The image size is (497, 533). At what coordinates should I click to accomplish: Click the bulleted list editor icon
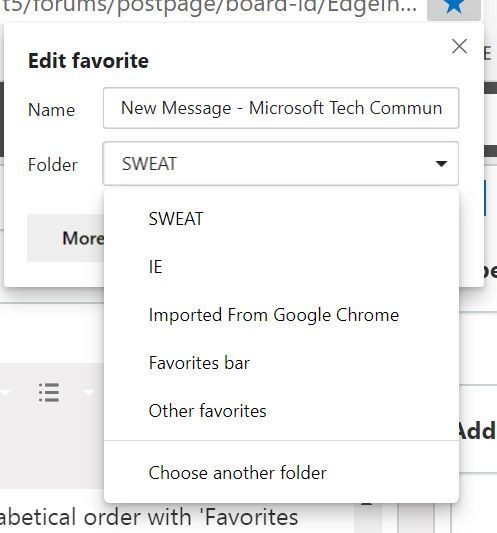pos(49,392)
